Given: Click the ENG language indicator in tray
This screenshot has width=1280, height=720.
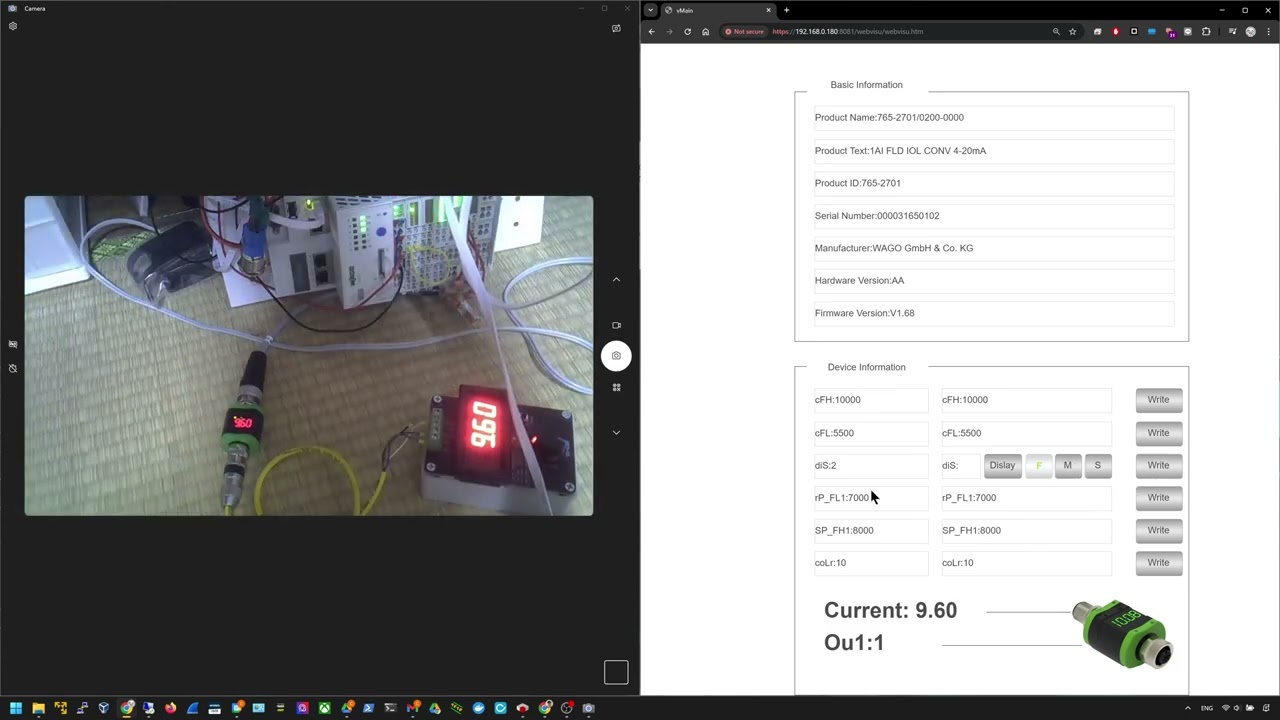Looking at the screenshot, I should pyautogui.click(x=1207, y=708).
